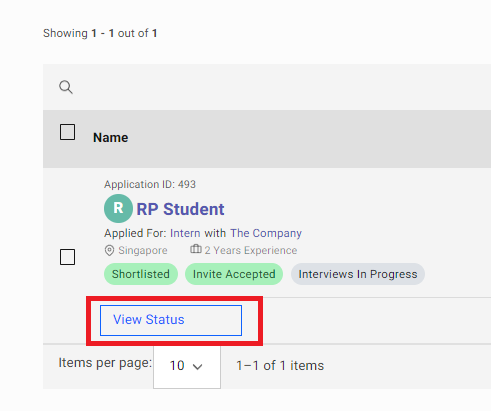Click the Application ID: 493 text
This screenshot has width=491, height=411.
[x=150, y=184]
